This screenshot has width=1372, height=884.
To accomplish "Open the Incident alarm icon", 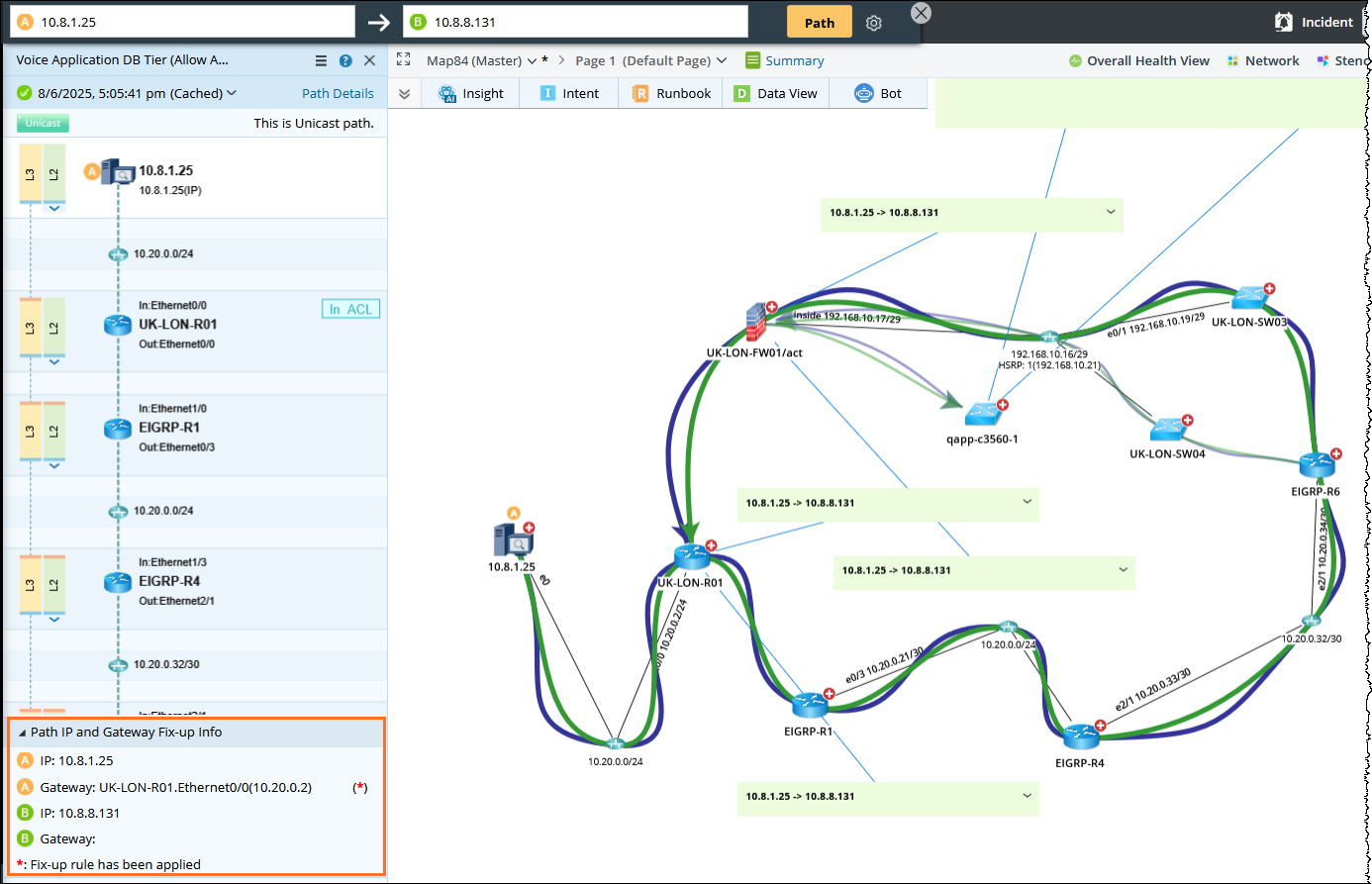I will click(x=1284, y=22).
